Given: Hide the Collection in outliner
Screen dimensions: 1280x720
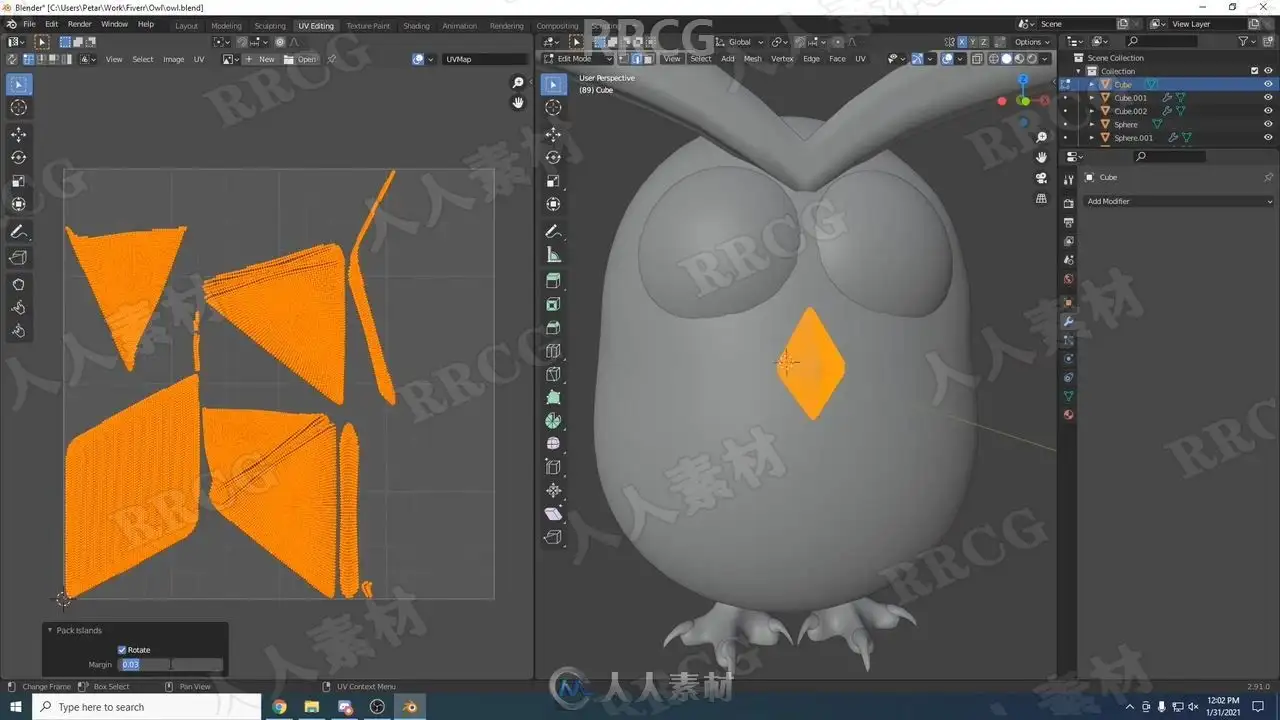Looking at the screenshot, I should coord(1269,71).
